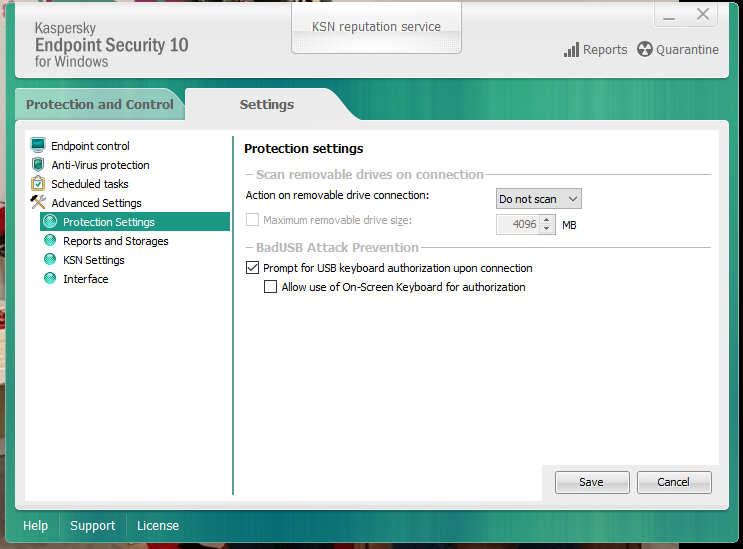Click the Advanced Settings tools icon
Screen dimensions: 743x549
38,202
